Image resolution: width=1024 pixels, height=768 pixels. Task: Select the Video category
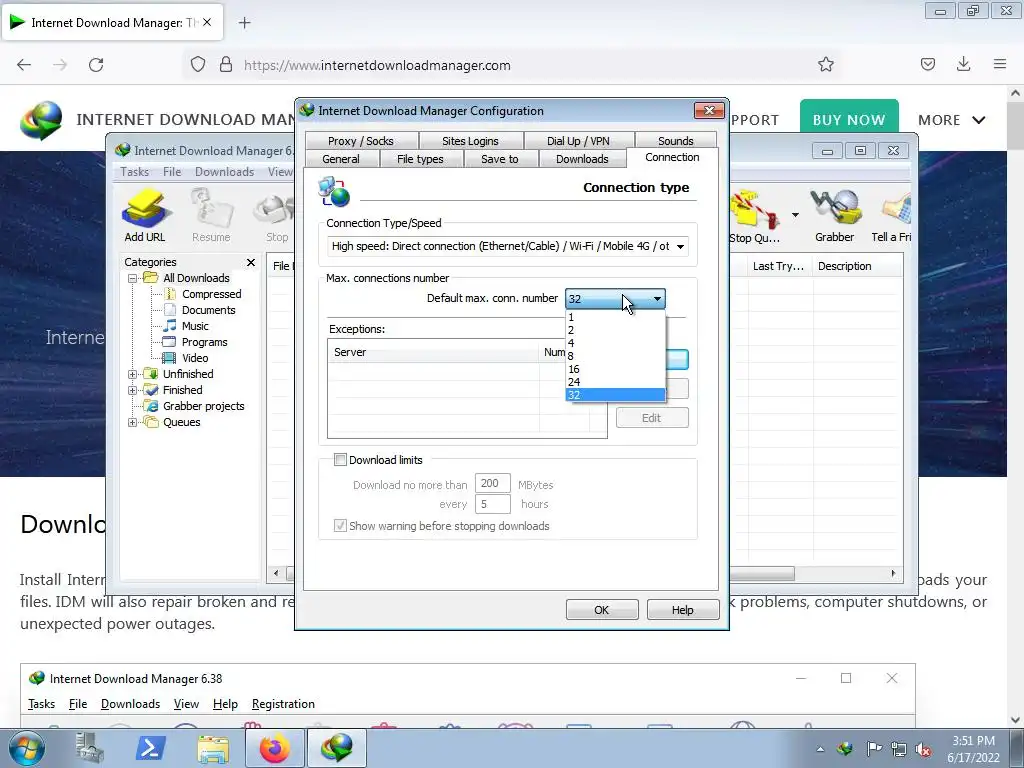(195, 358)
